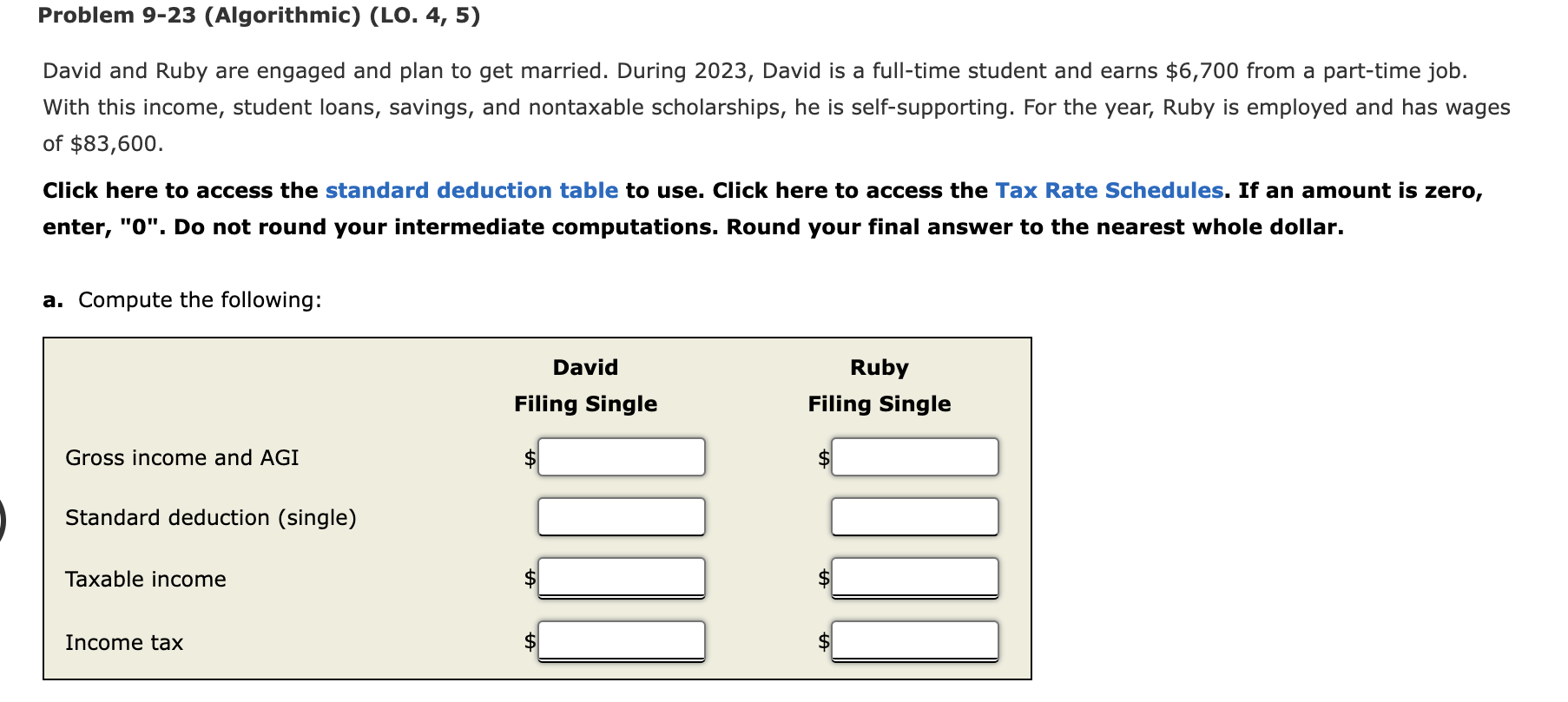This screenshot has width=1568, height=702.
Task: Click David's Taxable income input field
Action: [620, 577]
